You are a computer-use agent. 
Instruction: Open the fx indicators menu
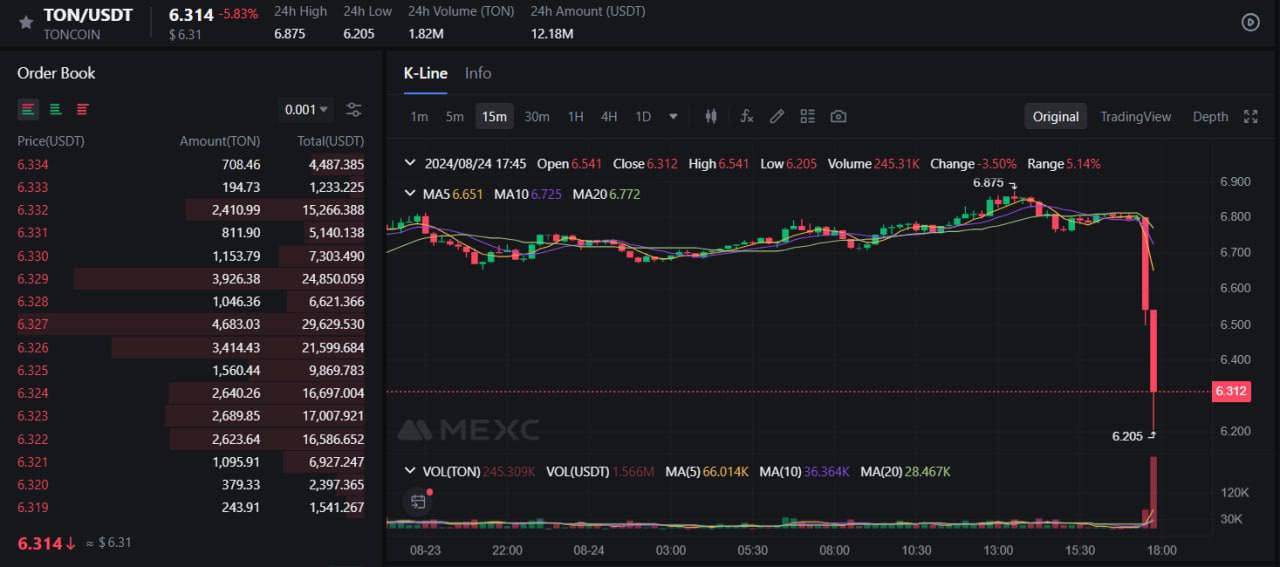[x=746, y=116]
